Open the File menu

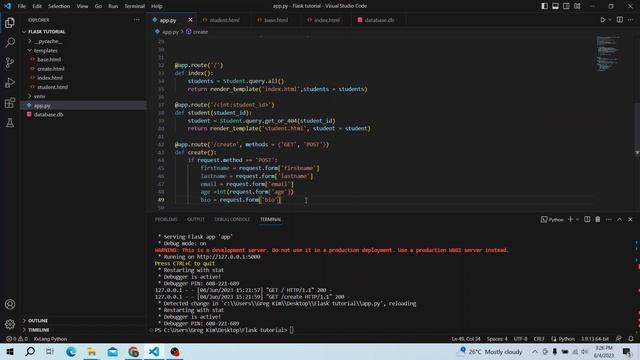(x=22, y=6)
